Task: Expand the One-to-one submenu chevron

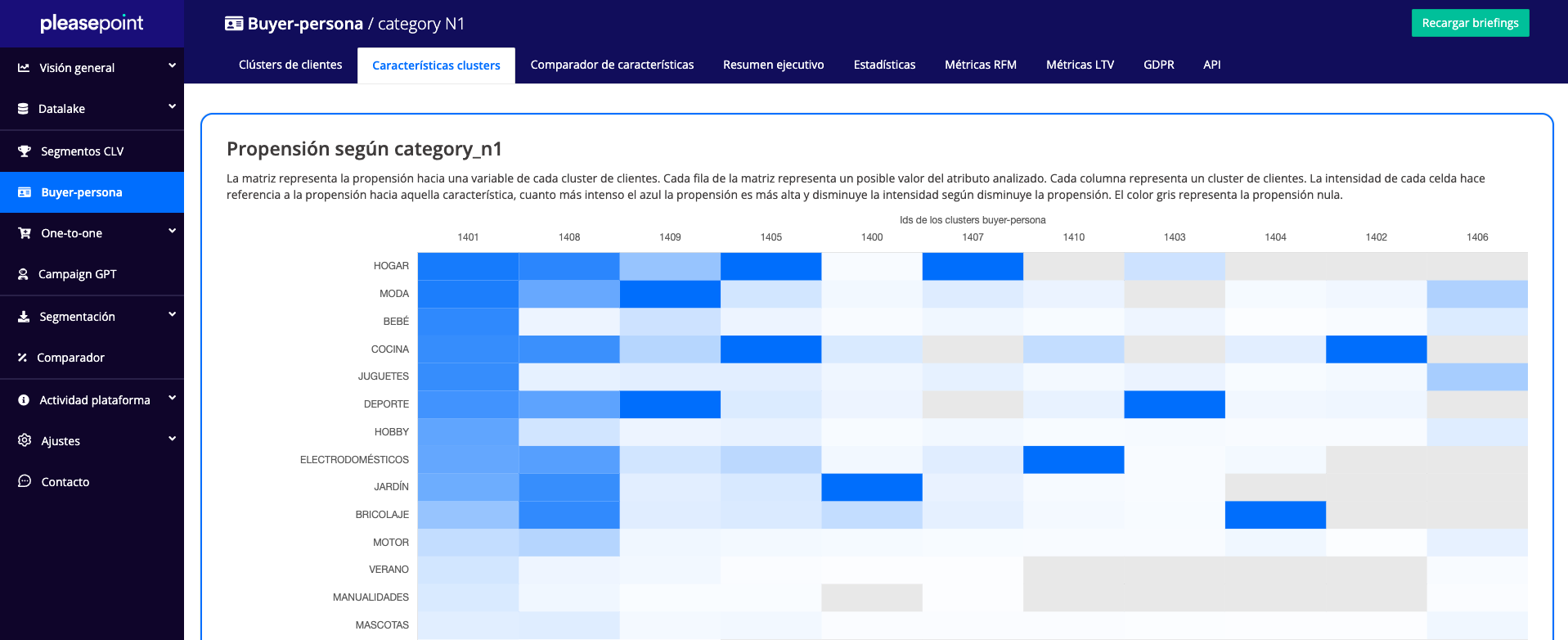Action: 172,231
